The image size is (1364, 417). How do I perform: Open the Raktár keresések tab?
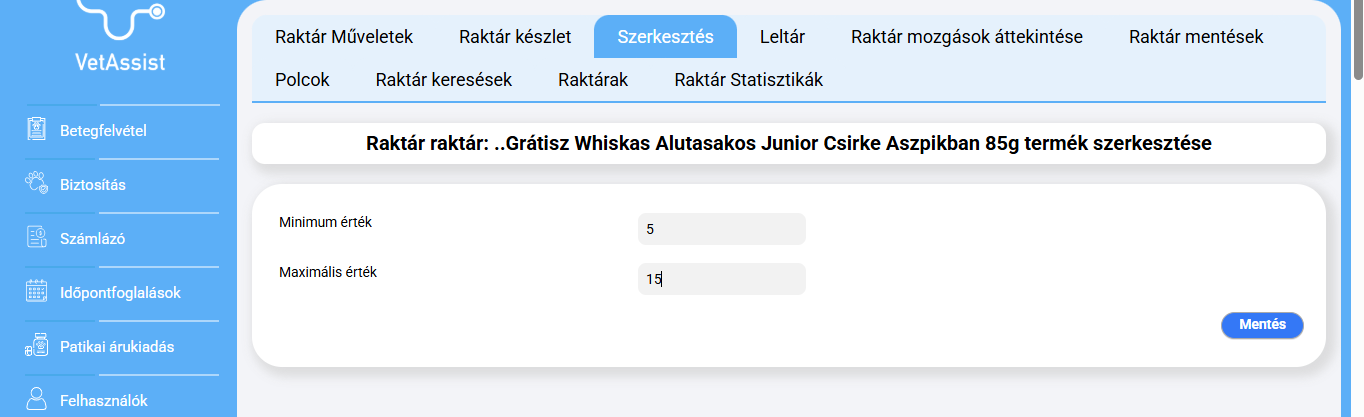(x=444, y=80)
